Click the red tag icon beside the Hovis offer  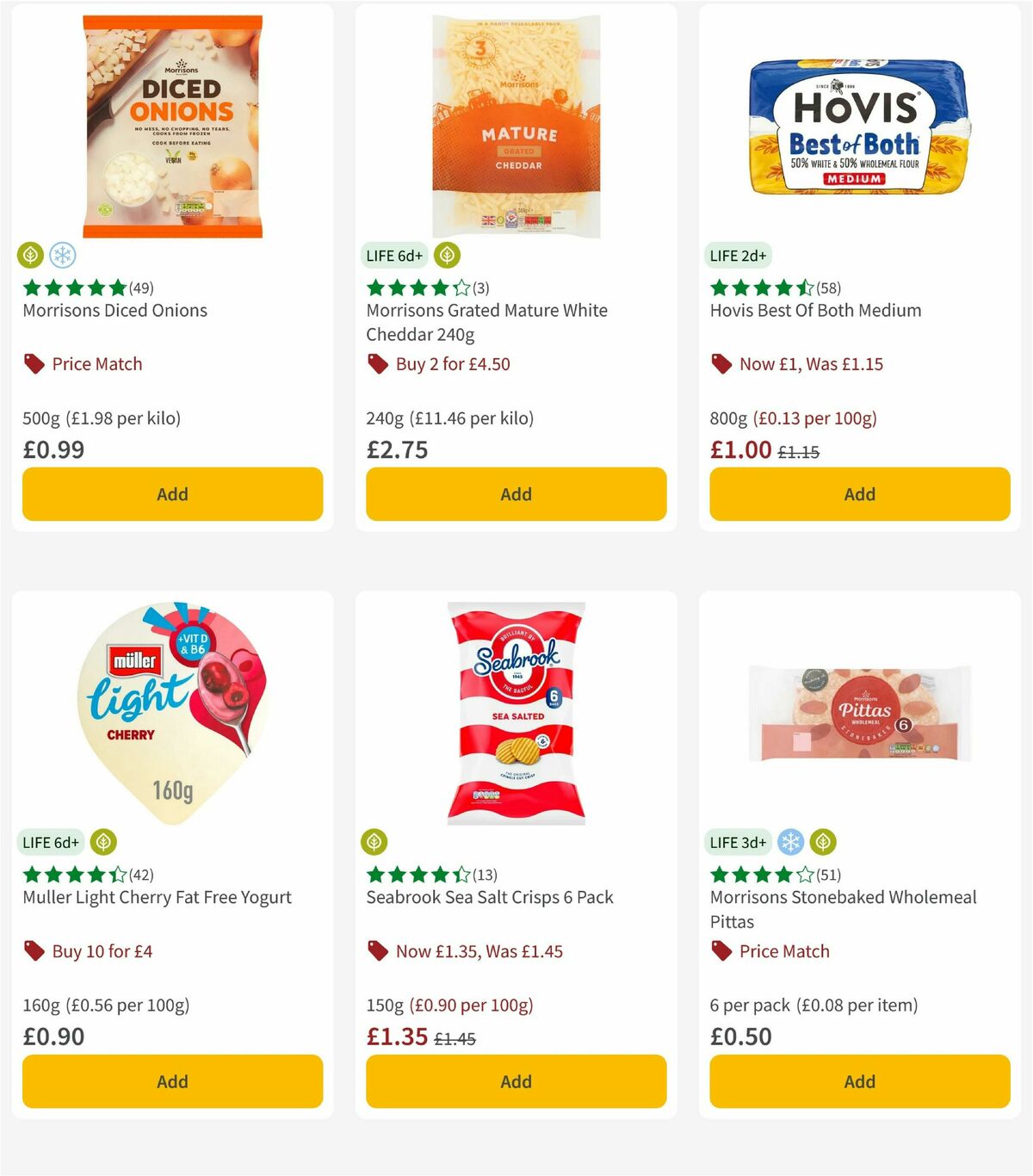720,363
